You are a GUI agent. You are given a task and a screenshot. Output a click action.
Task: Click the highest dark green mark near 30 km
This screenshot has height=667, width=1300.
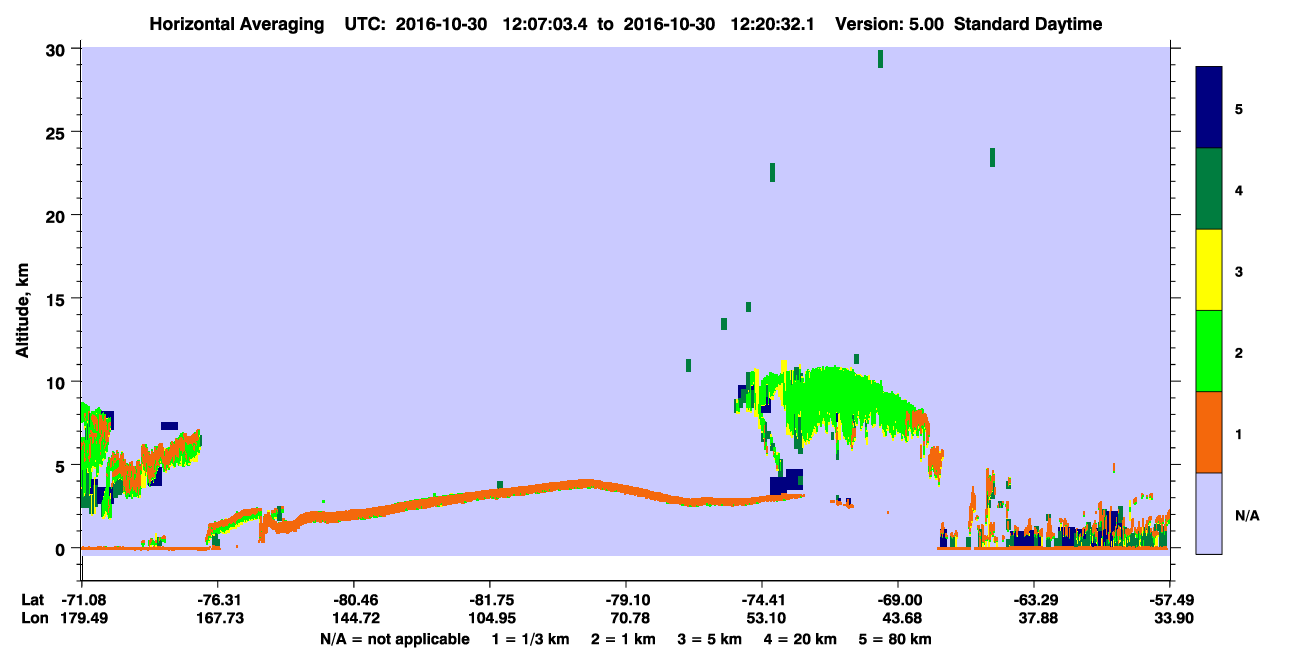coord(880,59)
